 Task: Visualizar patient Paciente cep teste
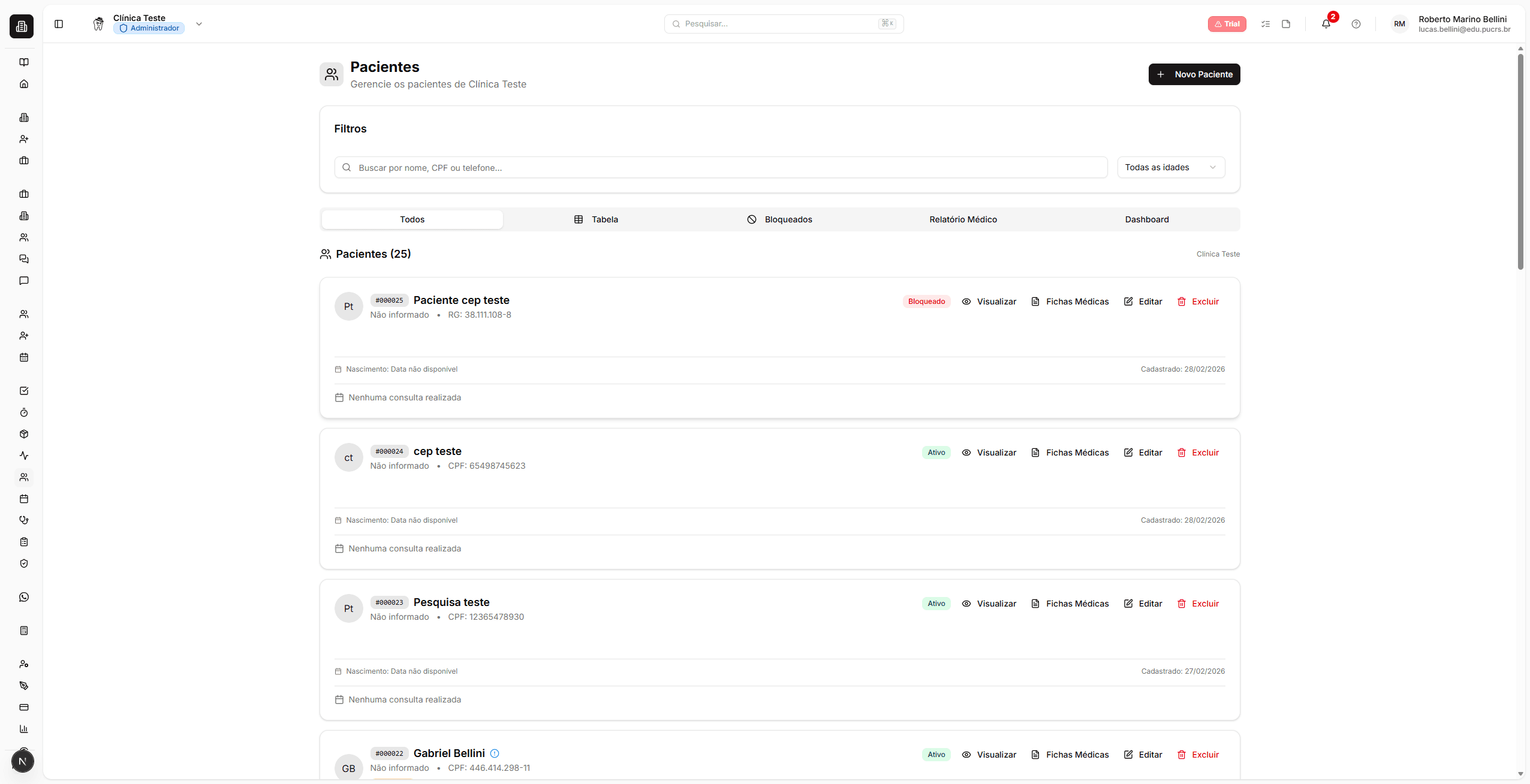pyautogui.click(x=989, y=301)
